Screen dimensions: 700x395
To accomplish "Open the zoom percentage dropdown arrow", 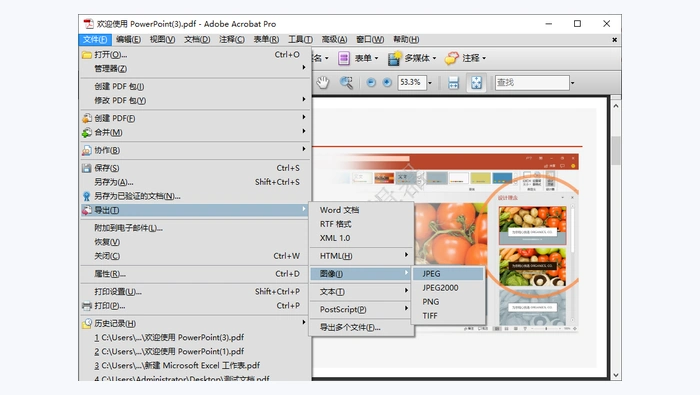I will 430,83.
